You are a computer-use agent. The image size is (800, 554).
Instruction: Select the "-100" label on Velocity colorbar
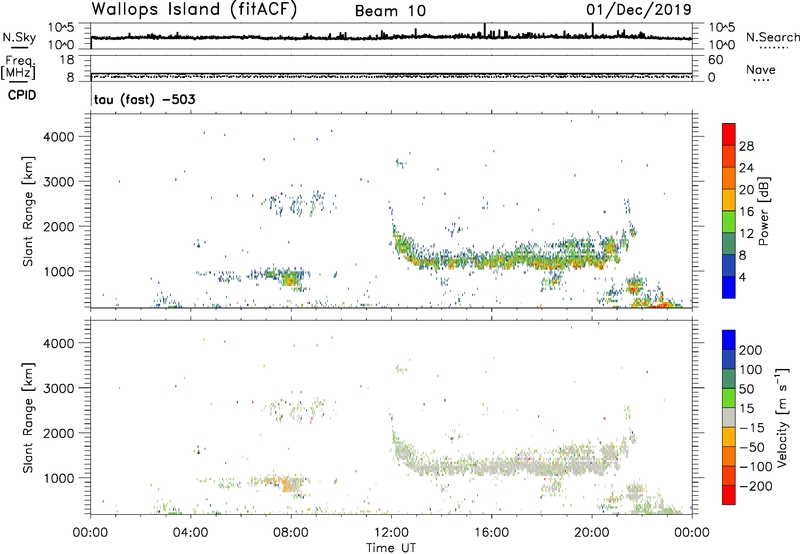(x=756, y=467)
